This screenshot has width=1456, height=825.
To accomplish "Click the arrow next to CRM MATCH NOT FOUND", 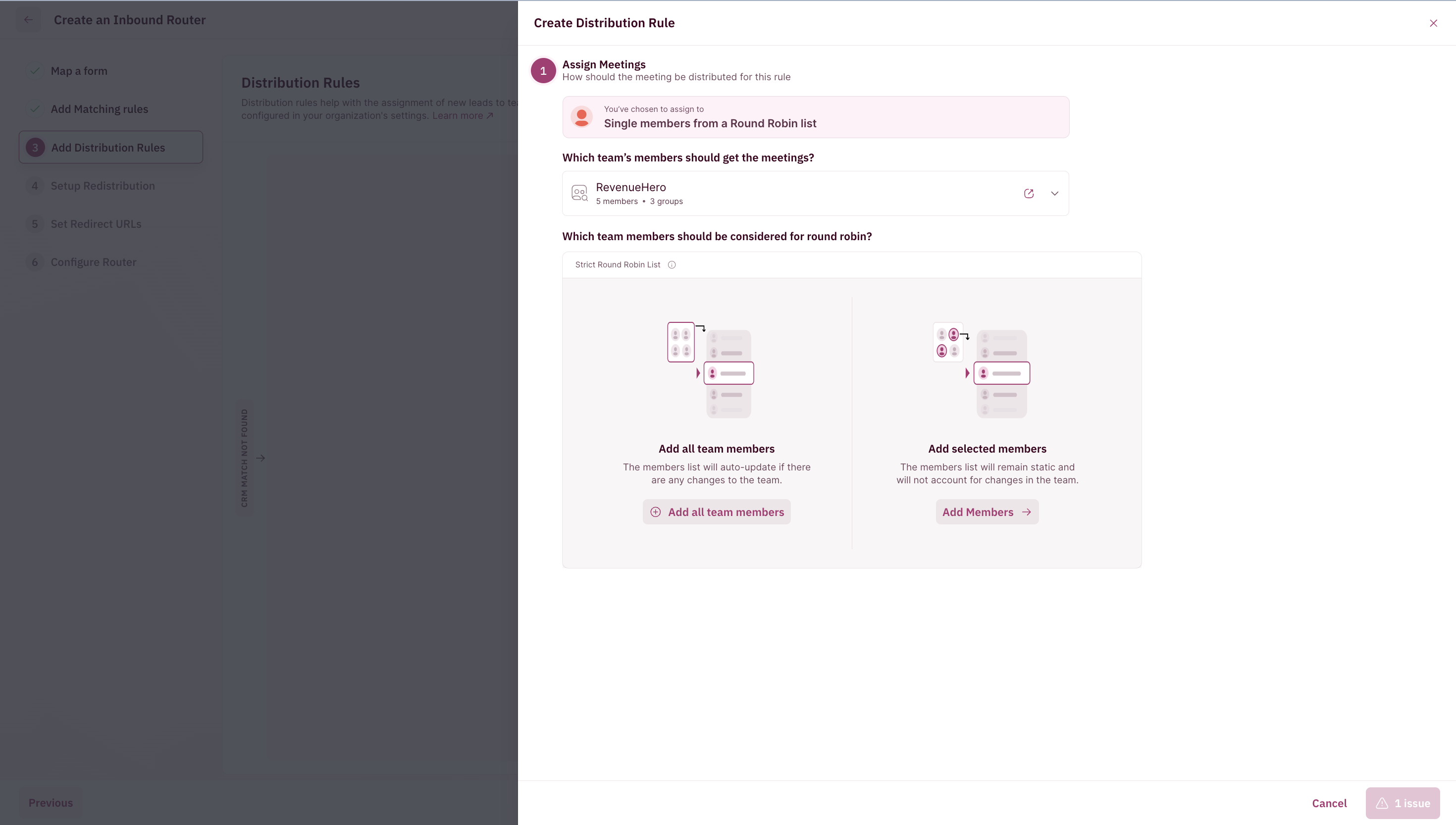I will (x=260, y=458).
